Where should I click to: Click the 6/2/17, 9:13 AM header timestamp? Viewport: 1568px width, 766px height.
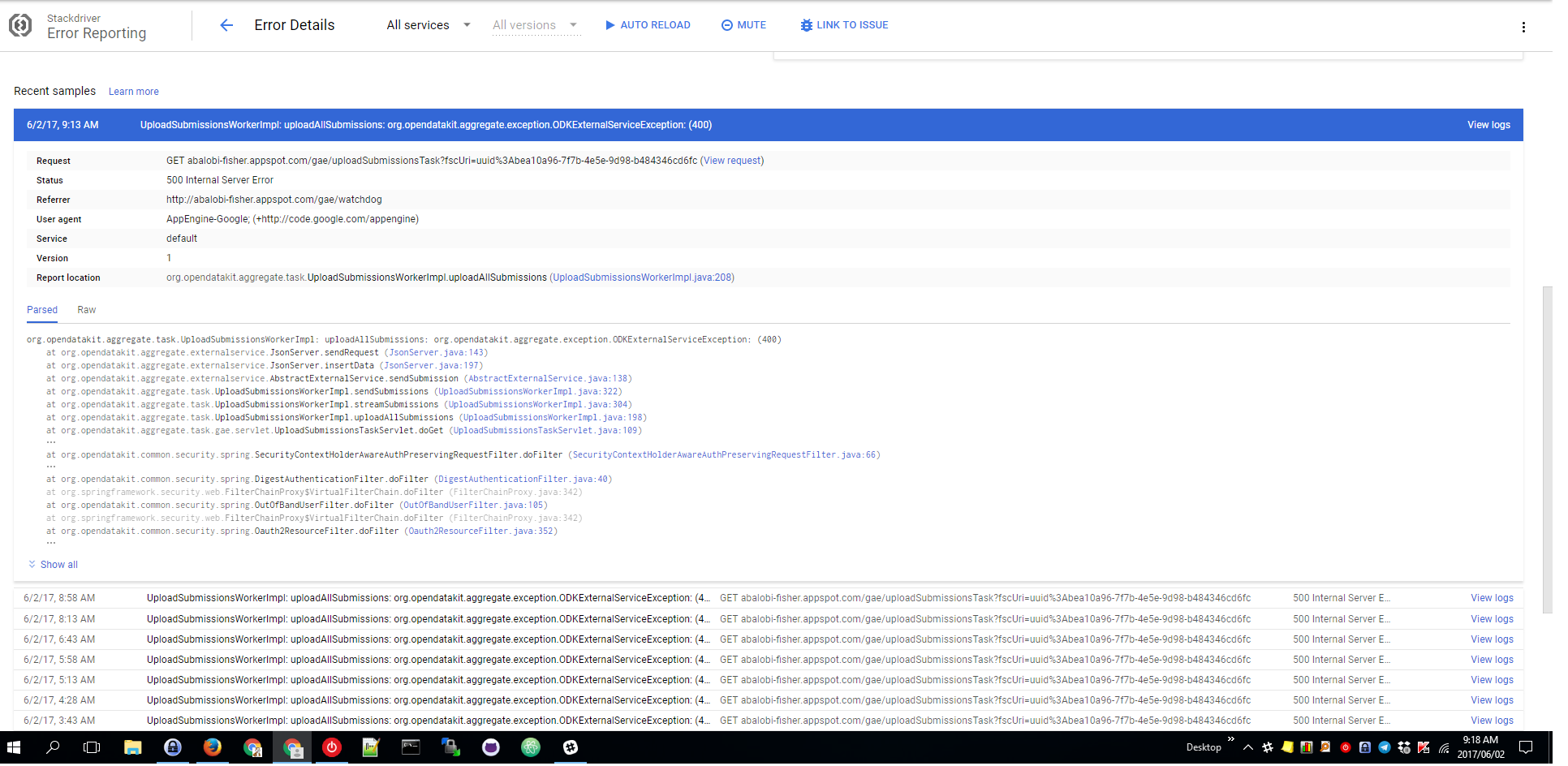click(x=62, y=125)
